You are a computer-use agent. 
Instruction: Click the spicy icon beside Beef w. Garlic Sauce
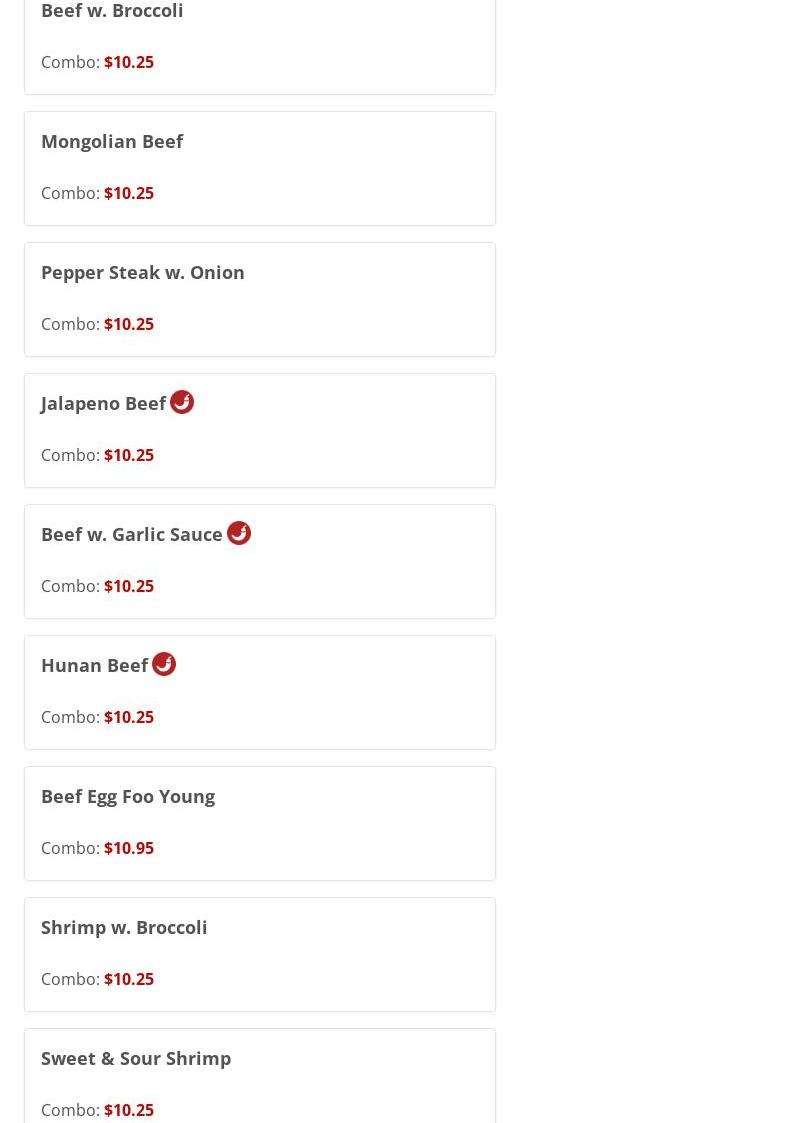(x=239, y=533)
